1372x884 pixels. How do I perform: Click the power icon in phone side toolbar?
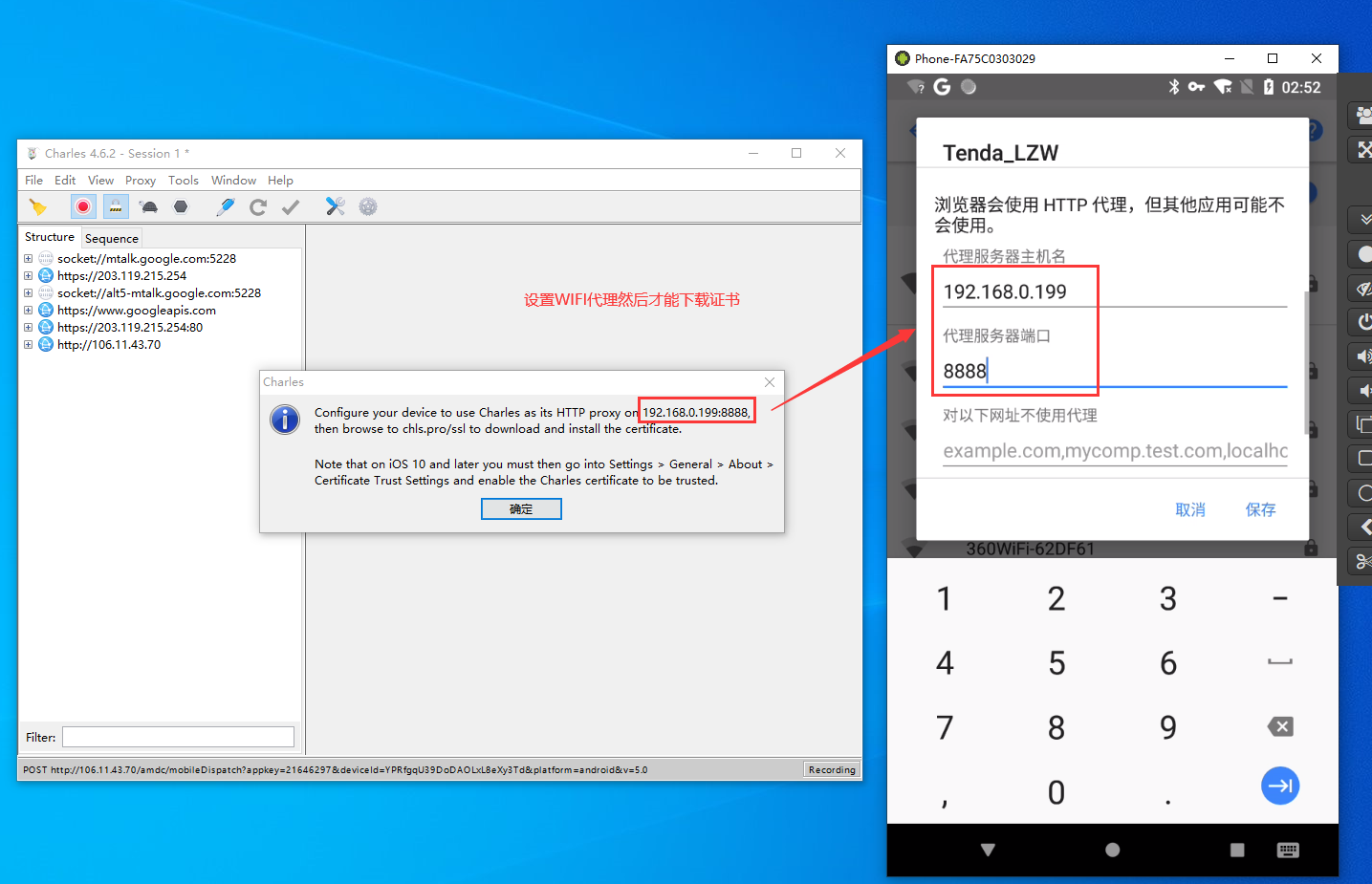click(1362, 321)
